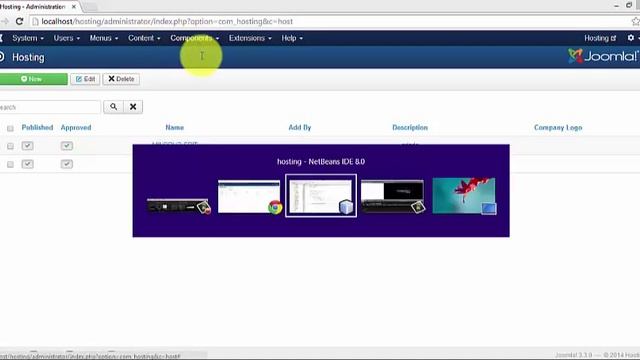The height and width of the screenshot is (360, 640).
Task: Click the Joomla! logo
Action: point(603,56)
